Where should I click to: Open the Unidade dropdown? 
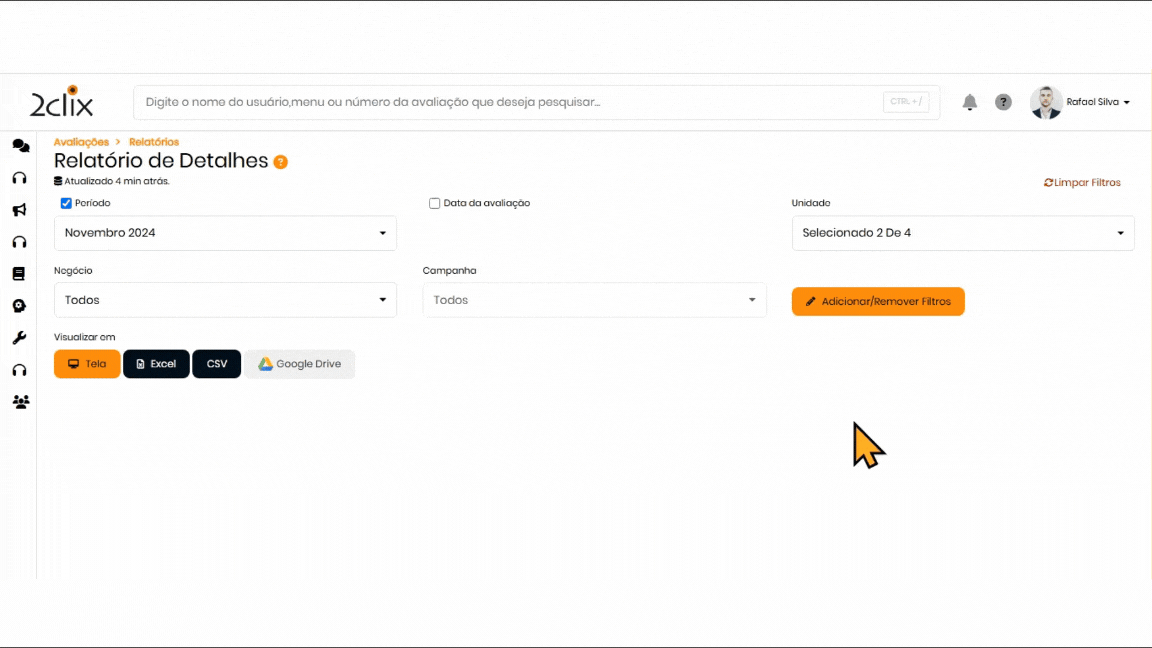click(963, 233)
